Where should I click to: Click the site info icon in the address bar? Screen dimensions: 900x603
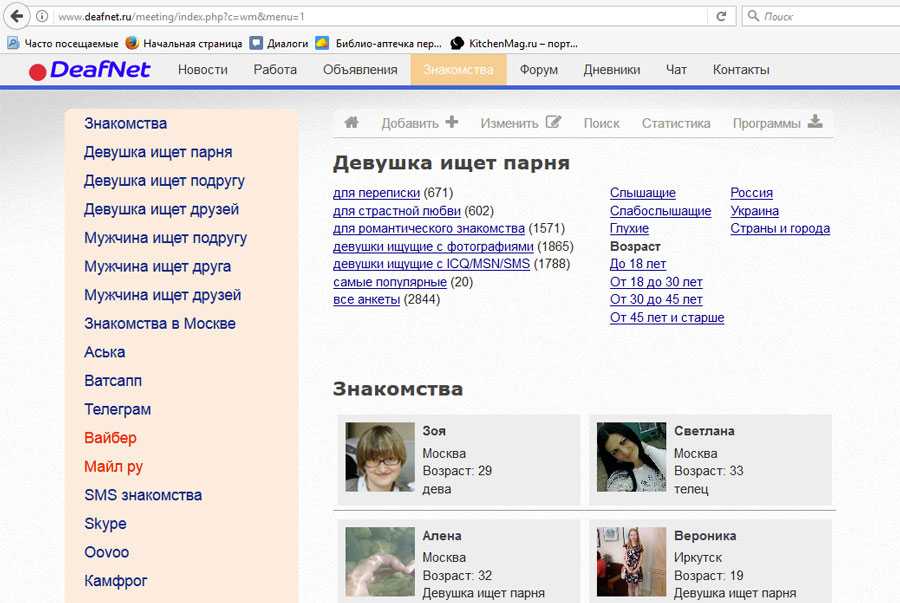coord(42,17)
